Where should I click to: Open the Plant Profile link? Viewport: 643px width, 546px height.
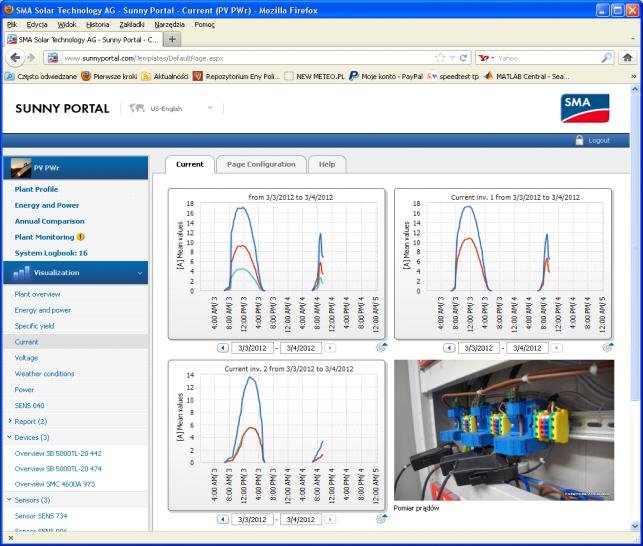[x=36, y=189]
